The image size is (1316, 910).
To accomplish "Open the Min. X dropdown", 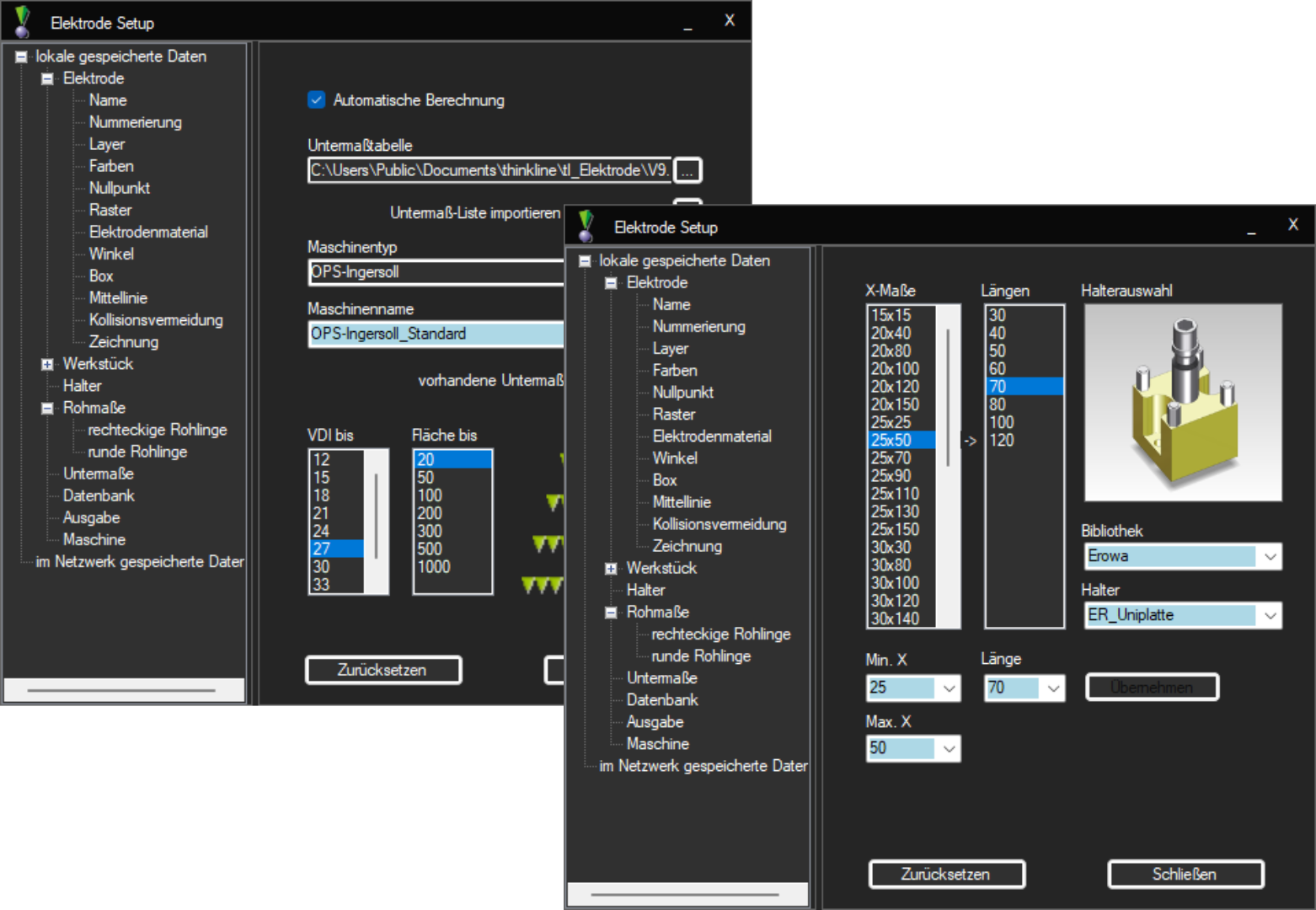I will click(x=949, y=688).
